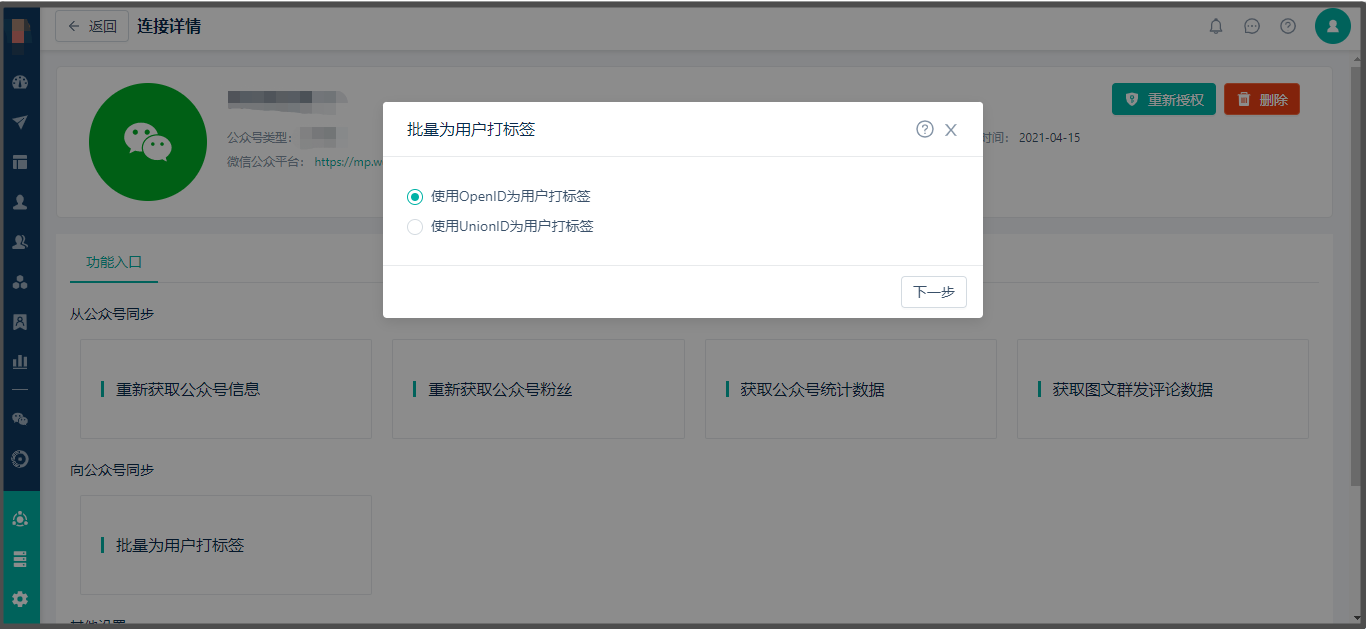Open the bar chart analytics icon in sidebar
This screenshot has width=1366, height=629.
tap(20, 361)
